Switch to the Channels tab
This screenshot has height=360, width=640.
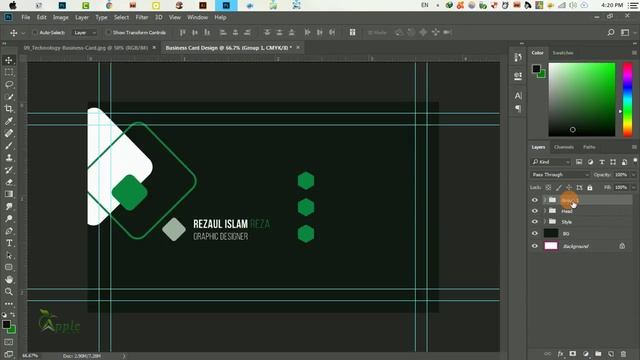point(564,147)
